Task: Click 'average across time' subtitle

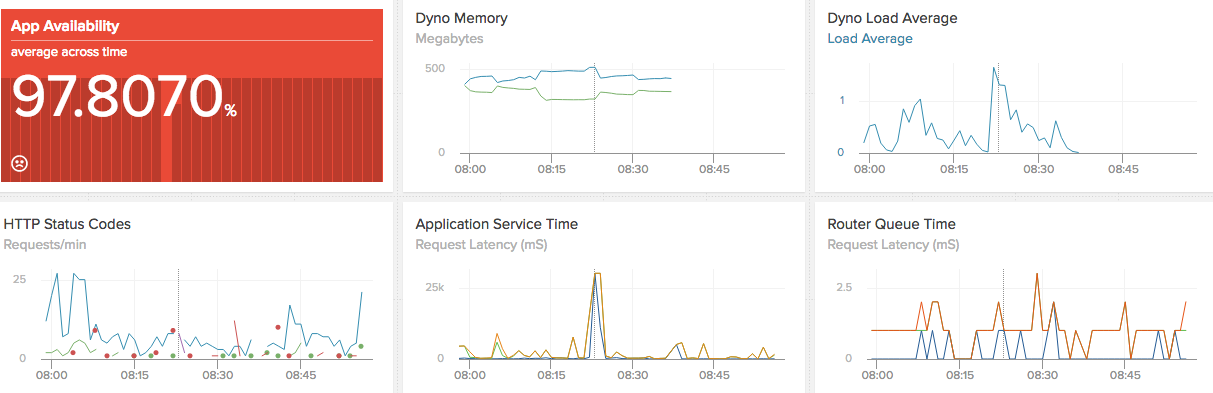Action: tap(69, 52)
